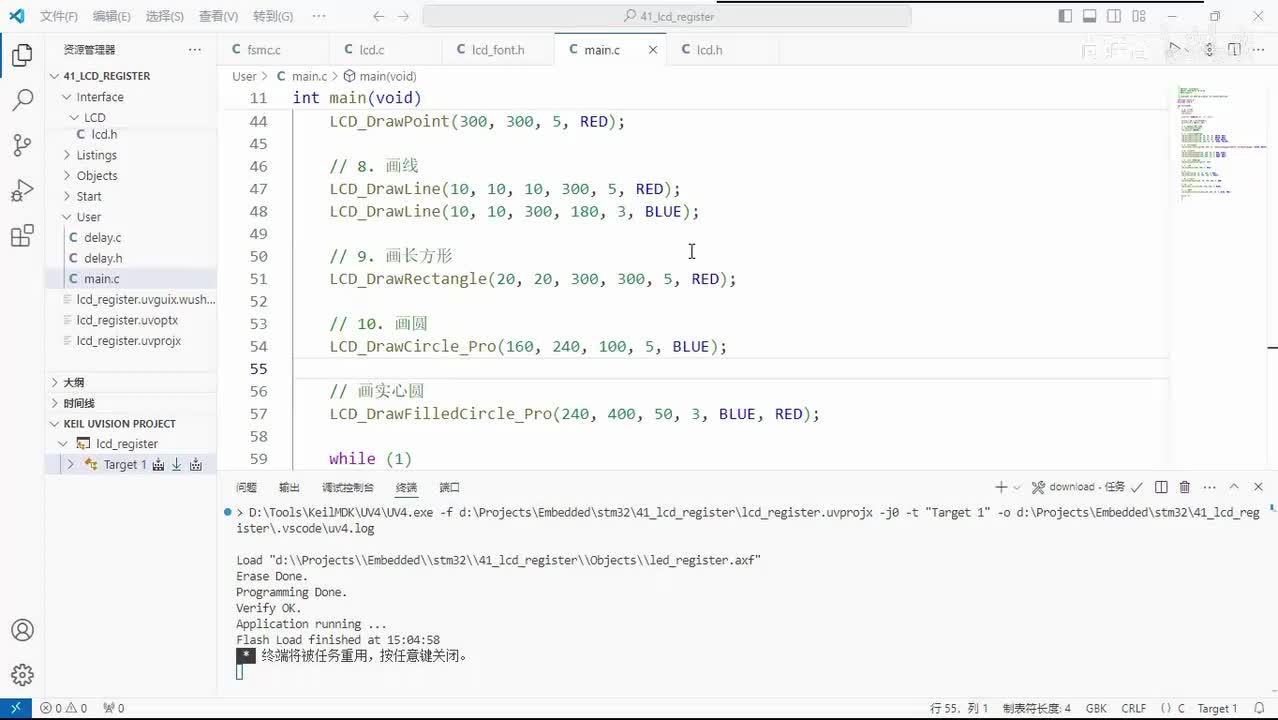Open the 转到(G) menu

(273, 16)
